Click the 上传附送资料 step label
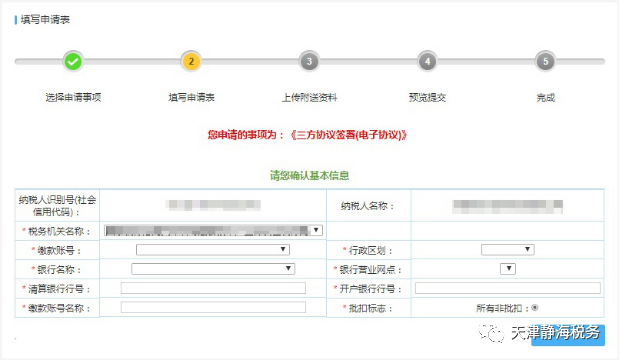 point(309,97)
